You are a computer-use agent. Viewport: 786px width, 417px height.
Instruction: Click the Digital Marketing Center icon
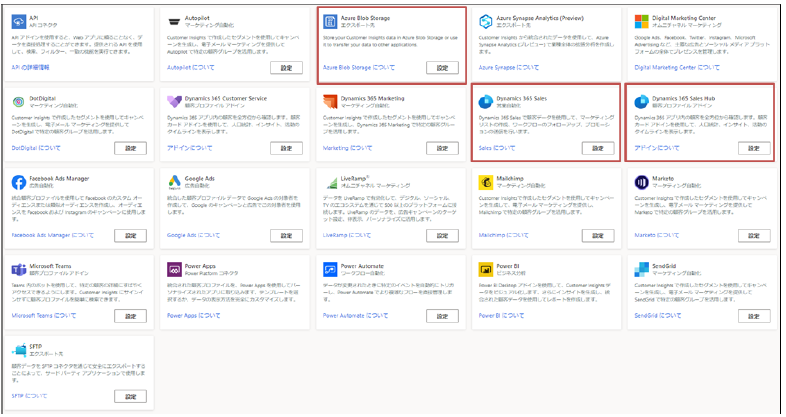click(x=641, y=22)
